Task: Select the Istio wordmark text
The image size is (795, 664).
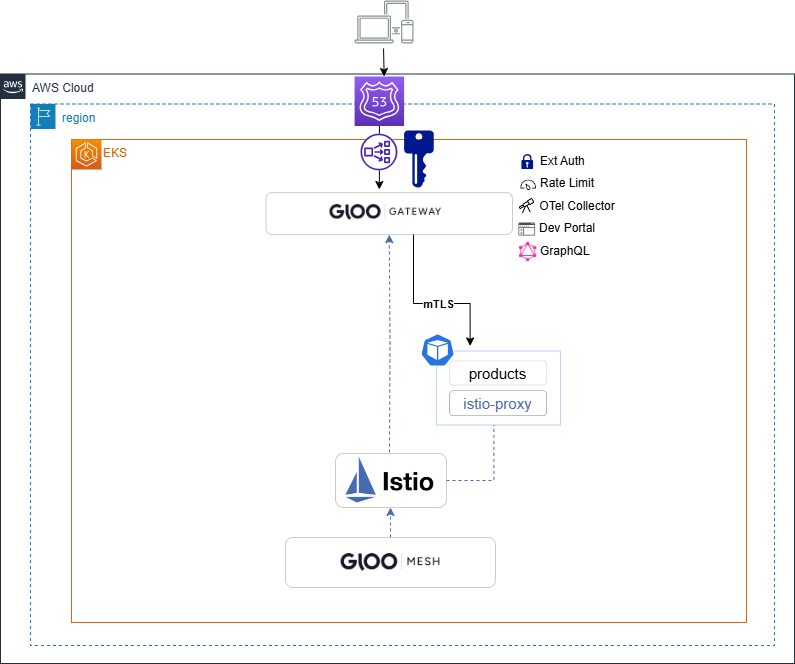Action: pos(408,482)
